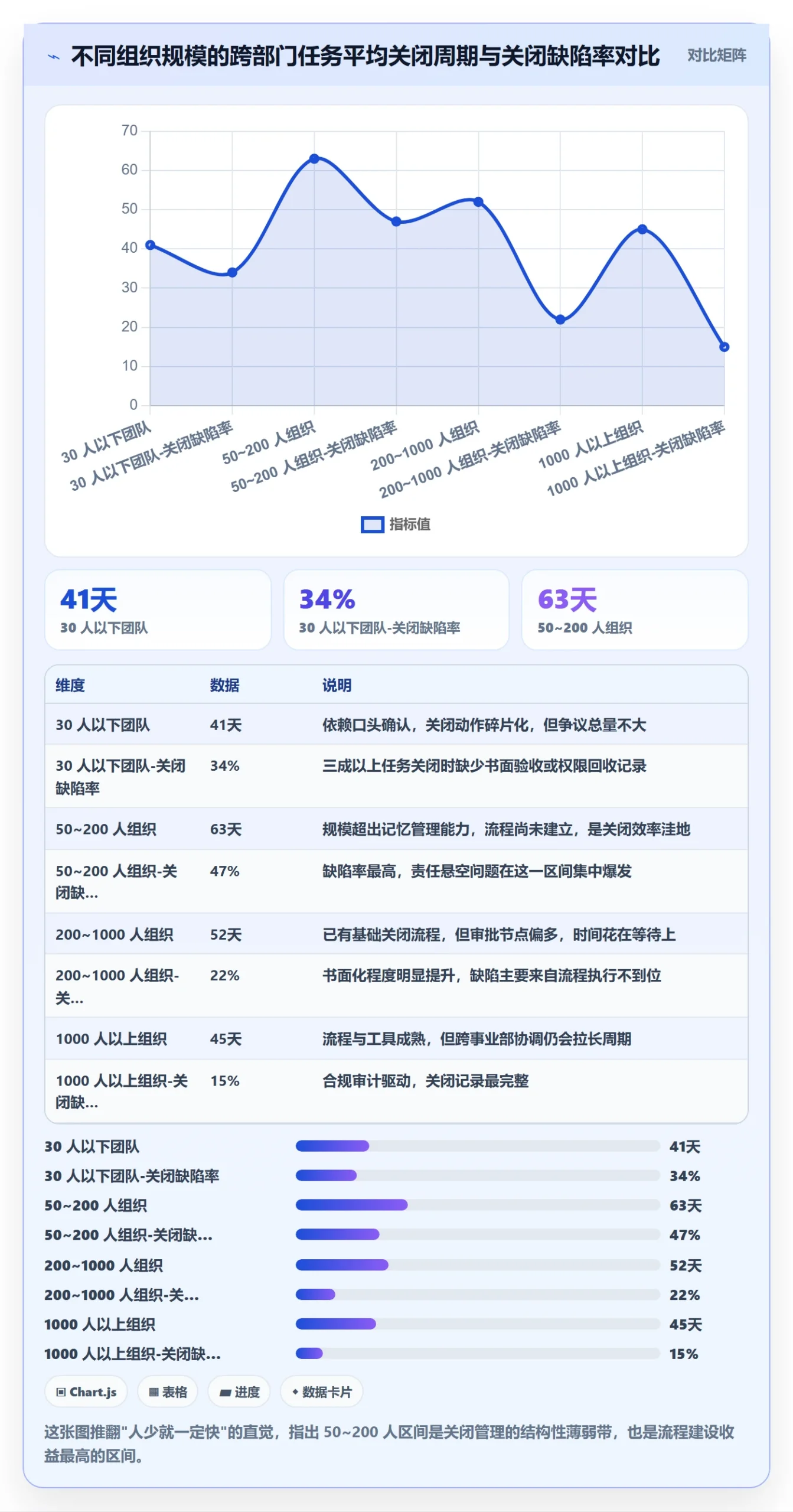Click the bar icon in 进度 tag
The width and height of the screenshot is (793, 1512).
pos(225,1393)
